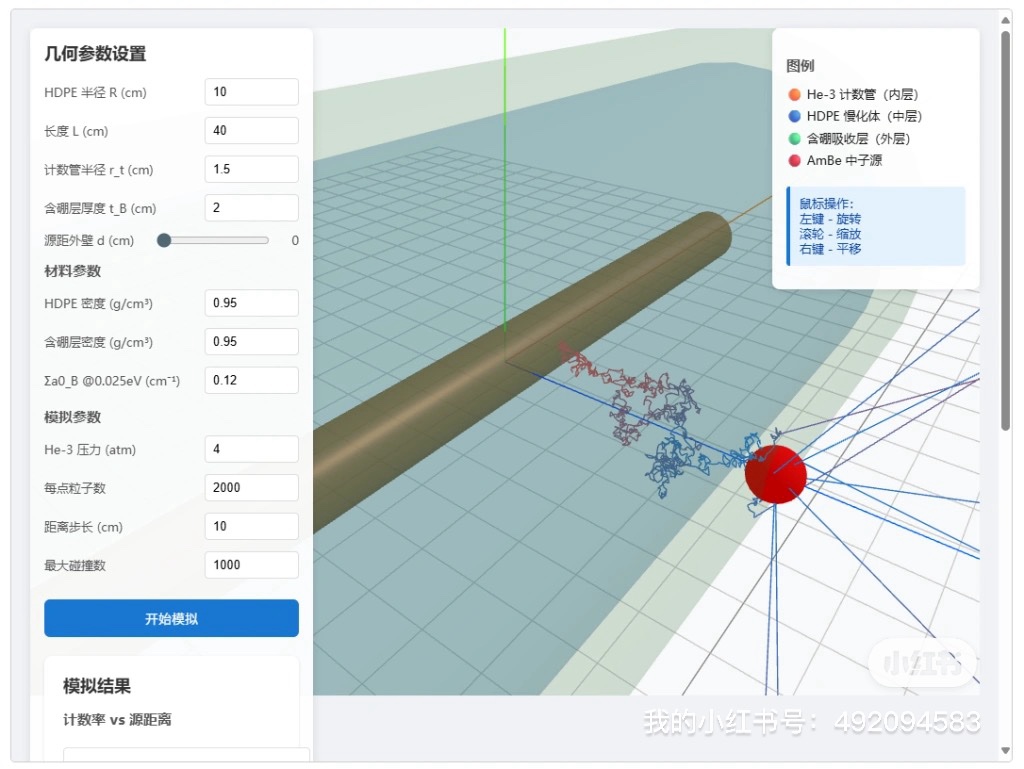Viewport: 1024px width, 769px height.
Task: Click the 含硼层厚度 t_B input field
Action: click(x=251, y=208)
